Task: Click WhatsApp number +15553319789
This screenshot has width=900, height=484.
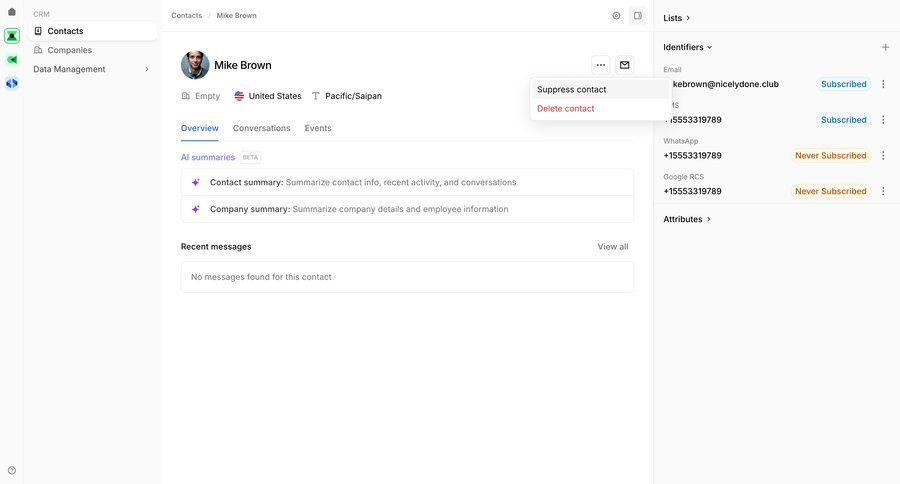Action: [x=692, y=156]
